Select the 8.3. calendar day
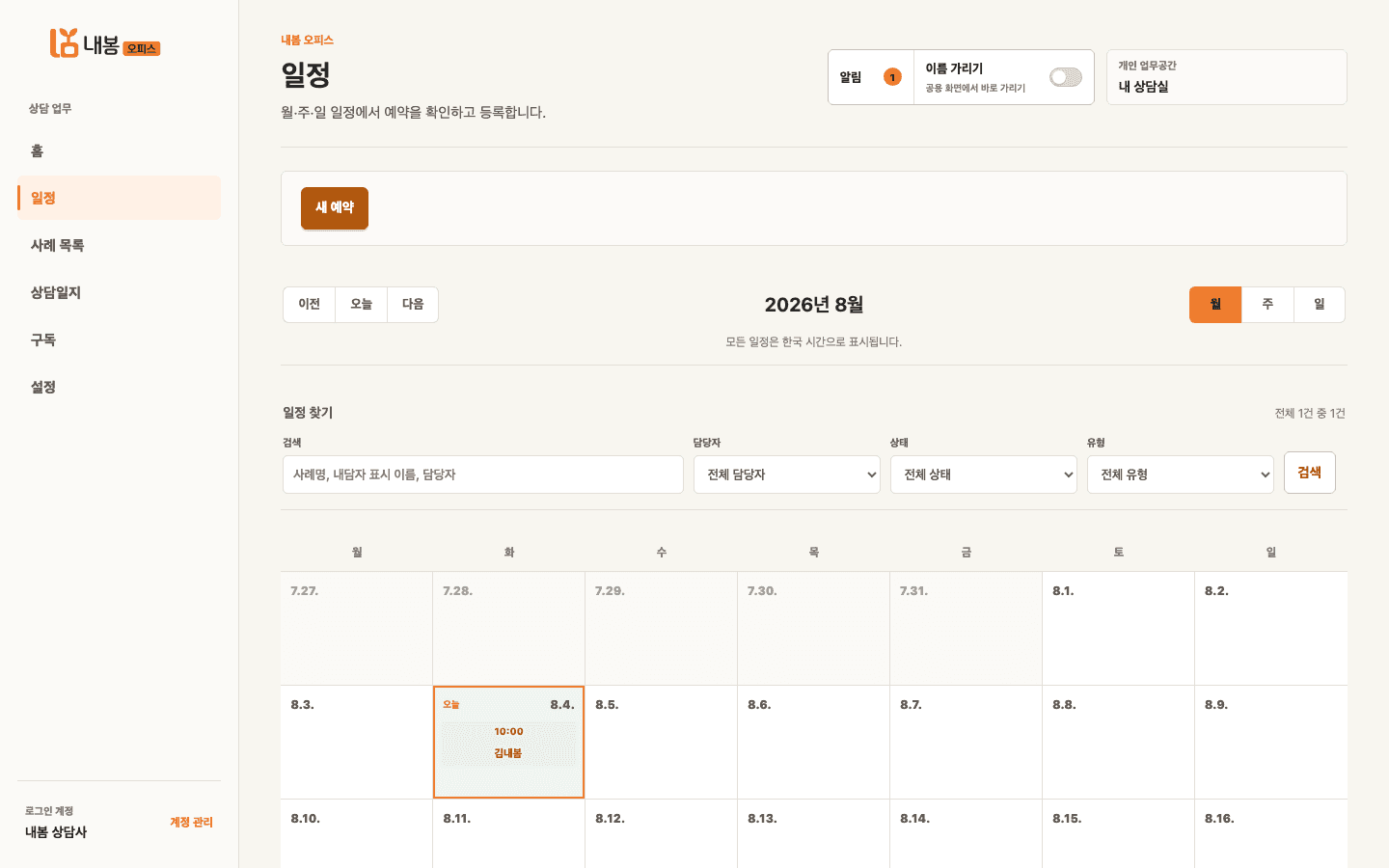The width and height of the screenshot is (1389, 868). click(x=356, y=743)
